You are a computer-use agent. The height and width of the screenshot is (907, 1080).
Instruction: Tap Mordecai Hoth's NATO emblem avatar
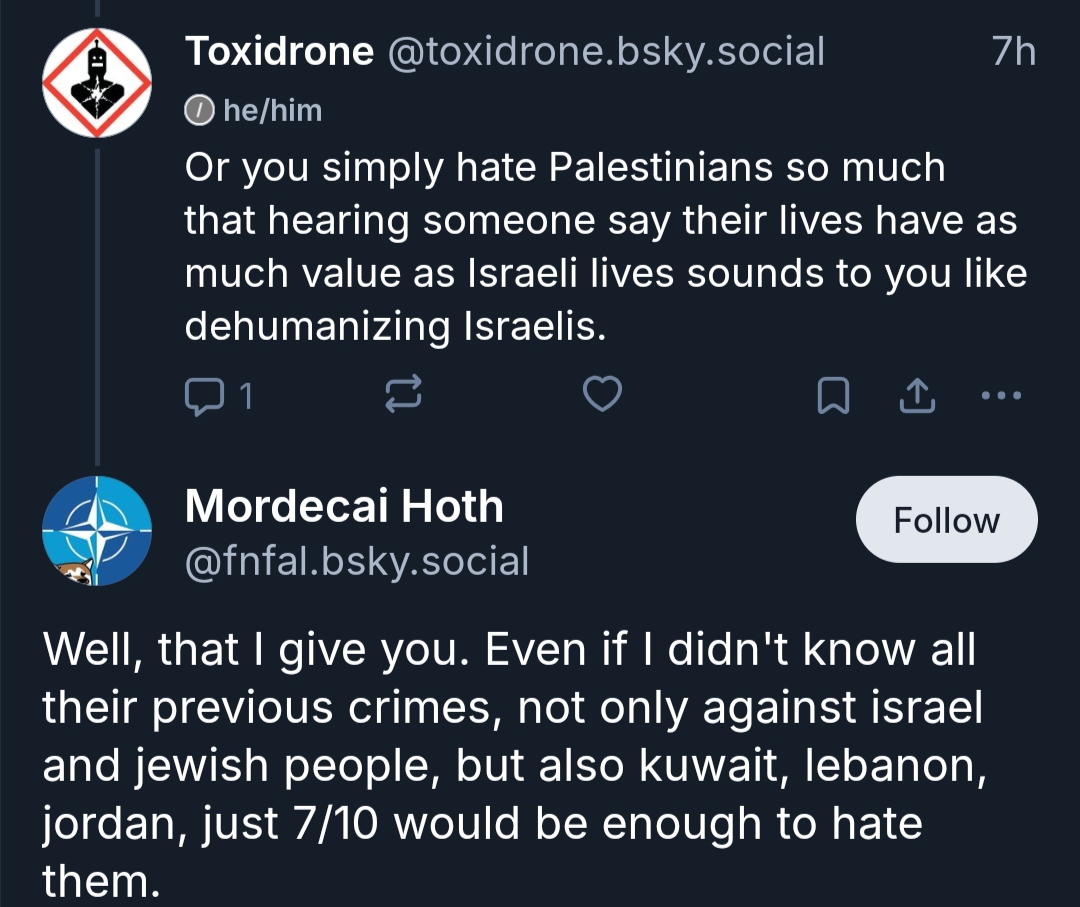pos(97,531)
